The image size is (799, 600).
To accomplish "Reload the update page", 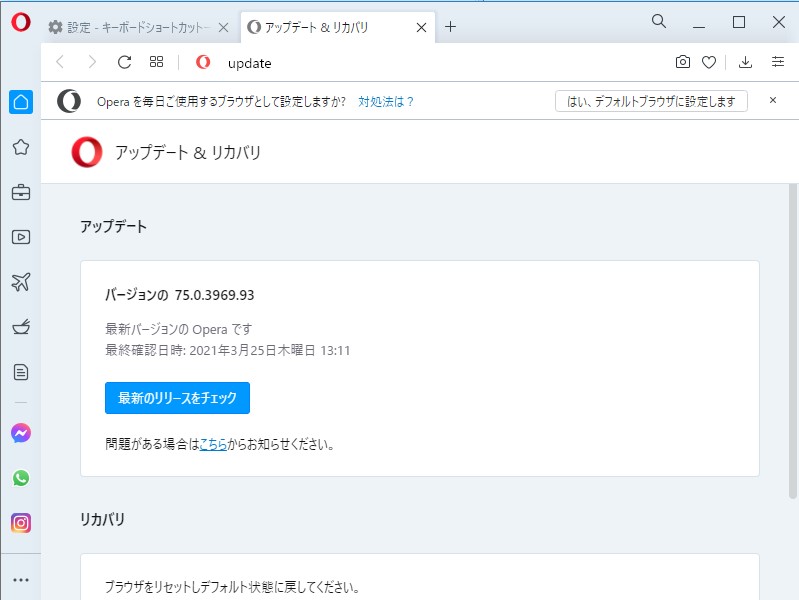I will pyautogui.click(x=124, y=62).
